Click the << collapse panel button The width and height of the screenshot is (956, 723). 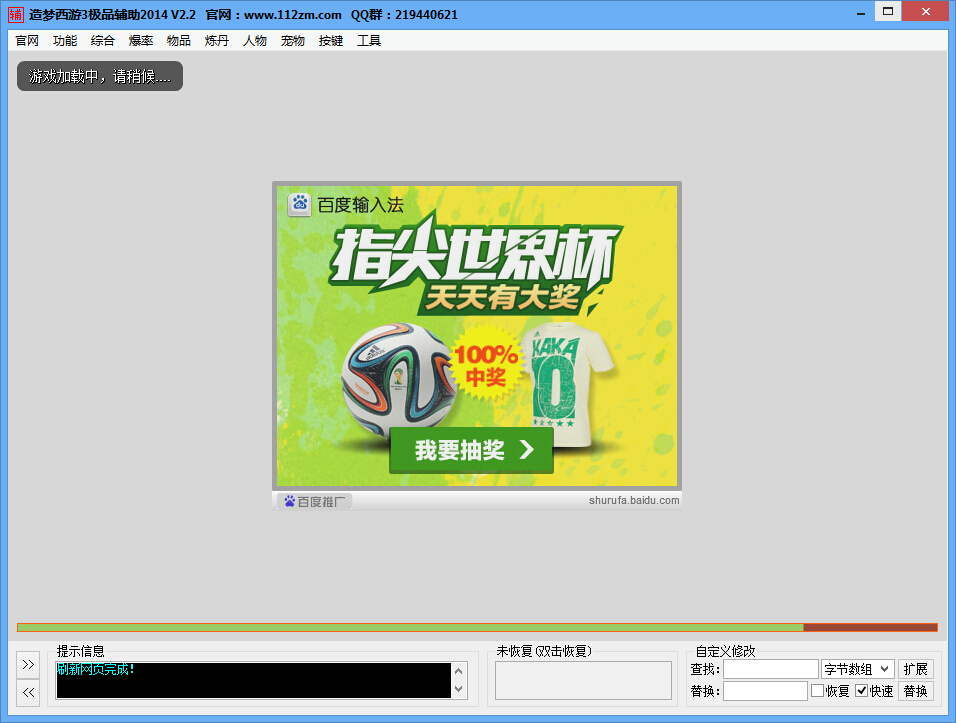pyautogui.click(x=28, y=693)
